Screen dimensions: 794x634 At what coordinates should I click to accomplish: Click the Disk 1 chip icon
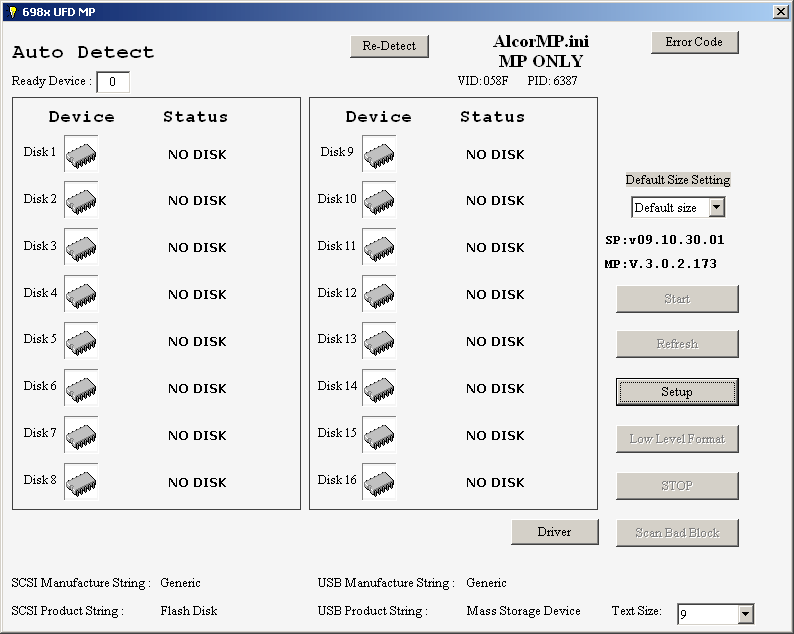coord(81,154)
